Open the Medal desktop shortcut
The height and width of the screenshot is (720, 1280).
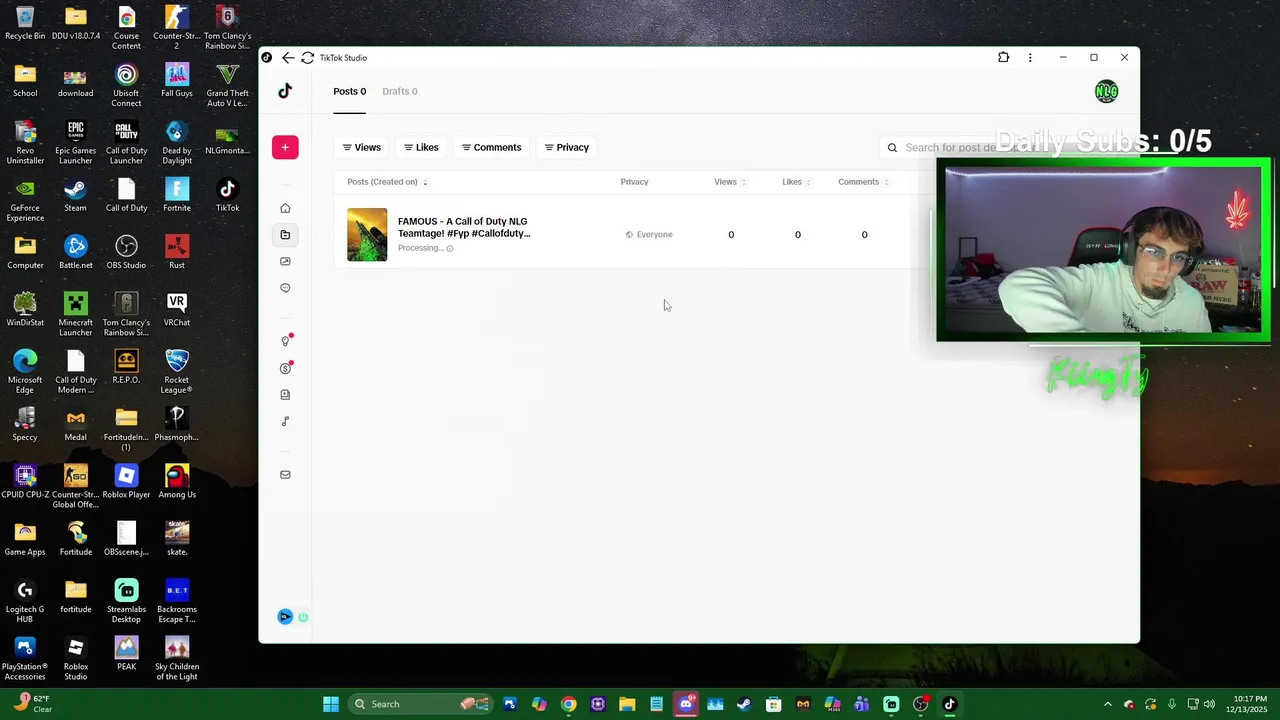[x=75, y=424]
